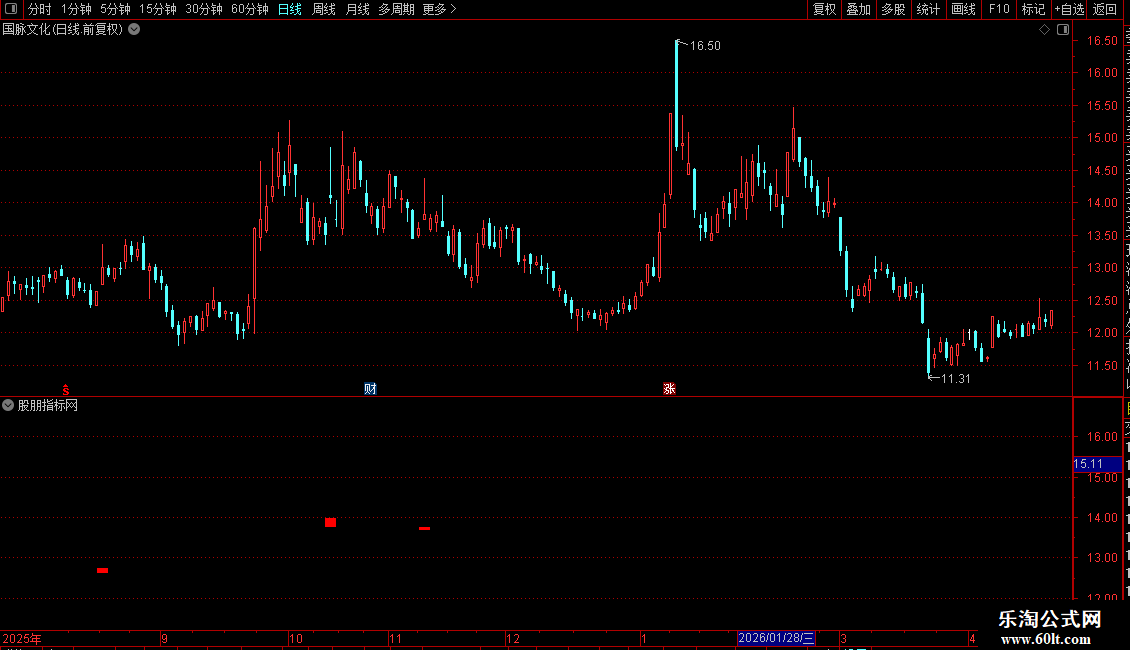Viewport: 1130px width, 650px height.
Task: Switch to 分时 intraday chart
Action: tap(40, 9)
